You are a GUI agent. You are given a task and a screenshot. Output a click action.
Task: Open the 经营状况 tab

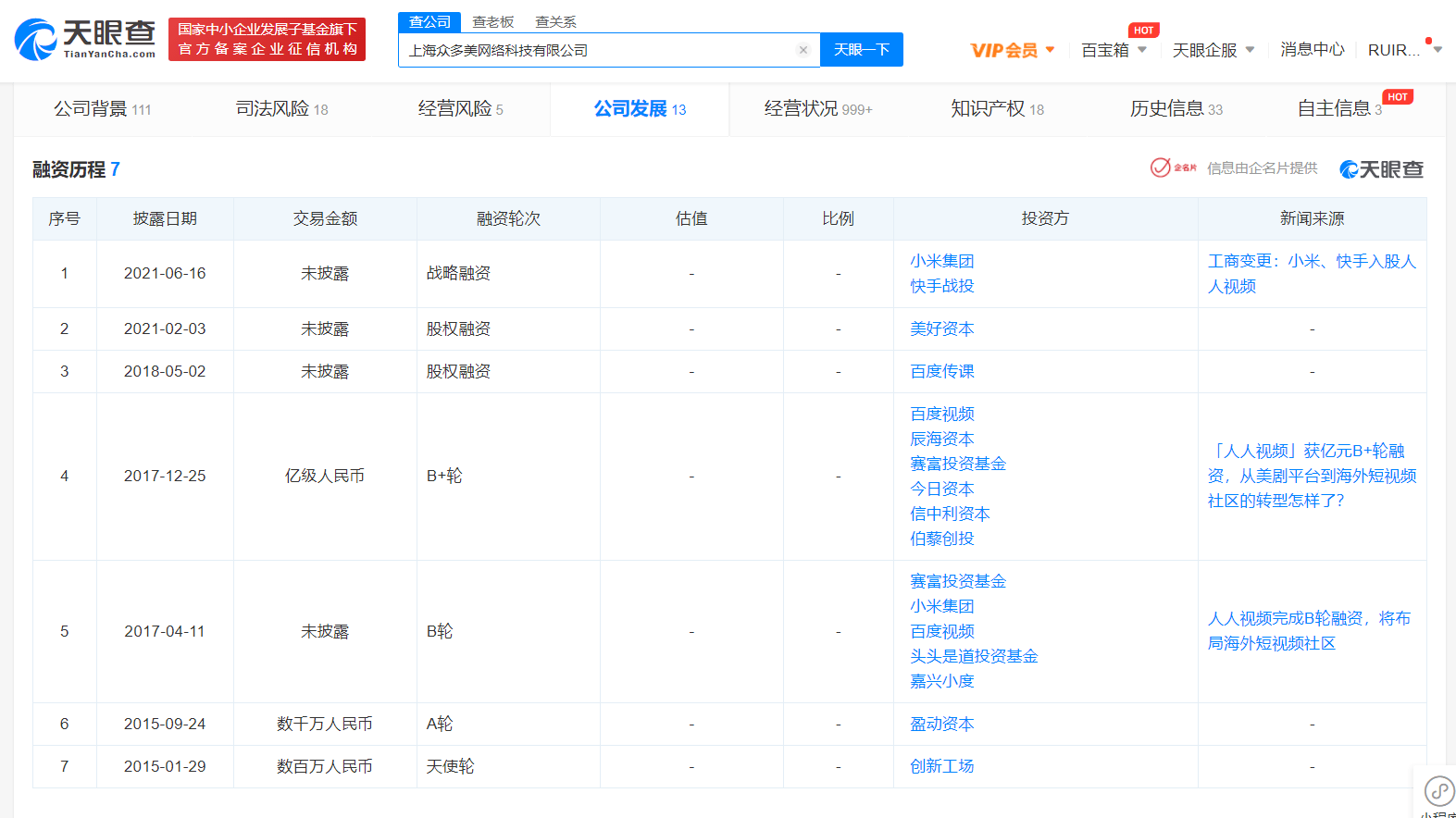[818, 109]
